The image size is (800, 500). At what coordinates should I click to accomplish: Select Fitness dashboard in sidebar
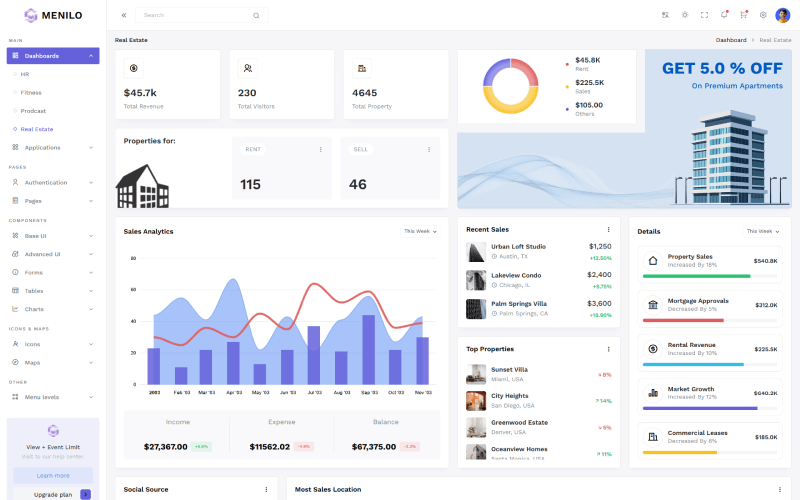(x=31, y=92)
